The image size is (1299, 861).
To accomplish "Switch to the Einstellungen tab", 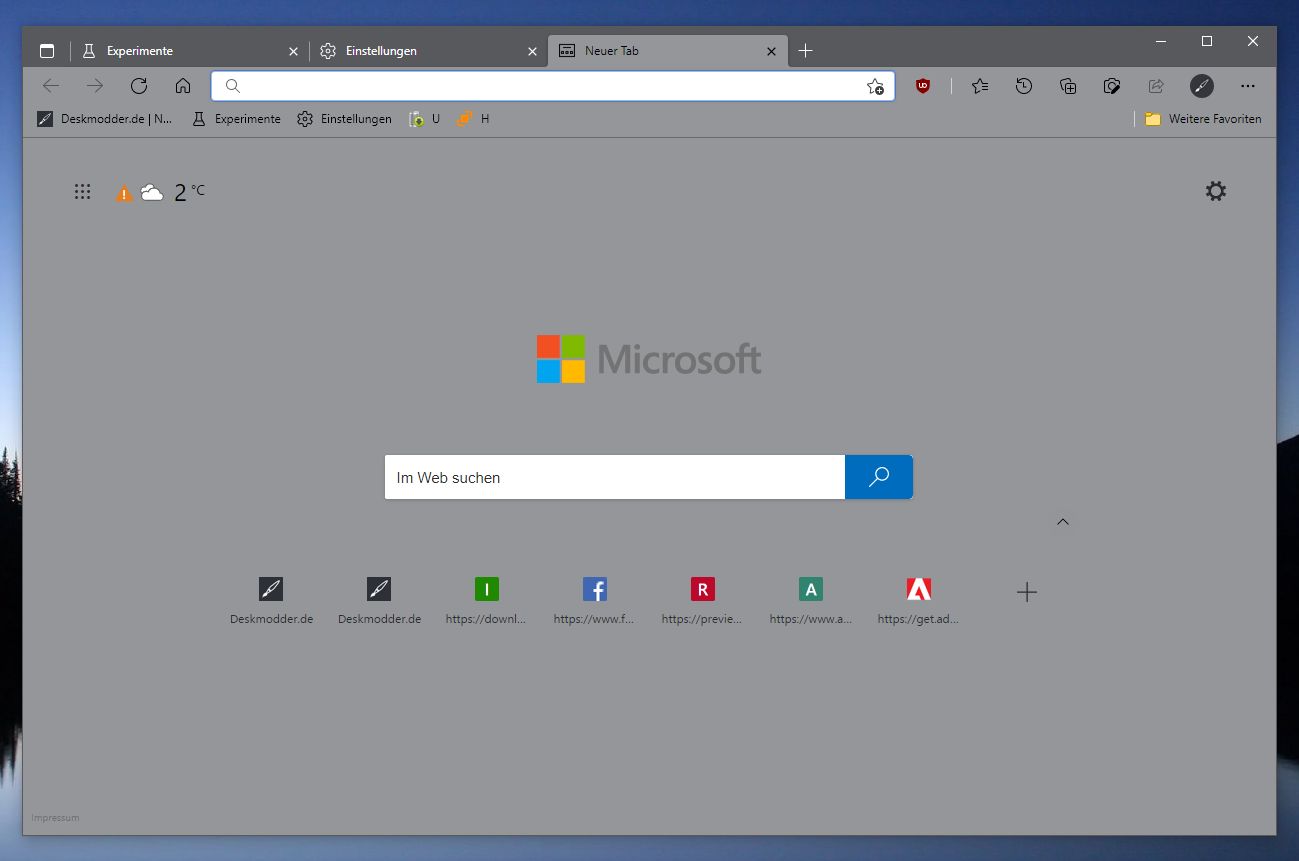I will (x=428, y=51).
